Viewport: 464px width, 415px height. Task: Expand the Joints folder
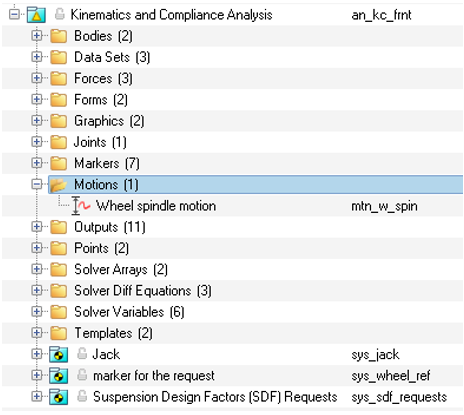(x=37, y=142)
